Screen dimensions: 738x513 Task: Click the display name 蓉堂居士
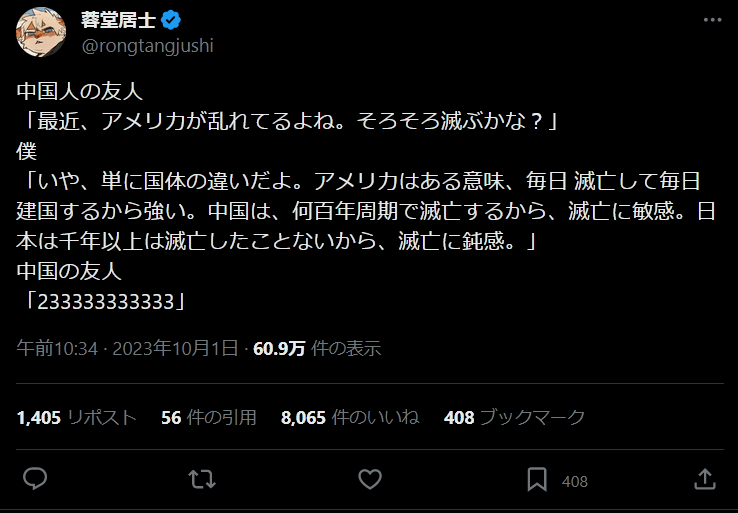(x=115, y=21)
